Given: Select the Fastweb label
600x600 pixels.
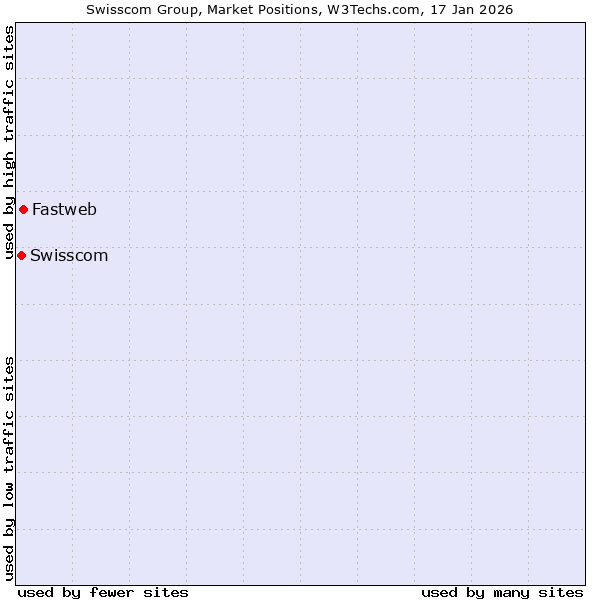Looking at the screenshot, I should (64, 209).
